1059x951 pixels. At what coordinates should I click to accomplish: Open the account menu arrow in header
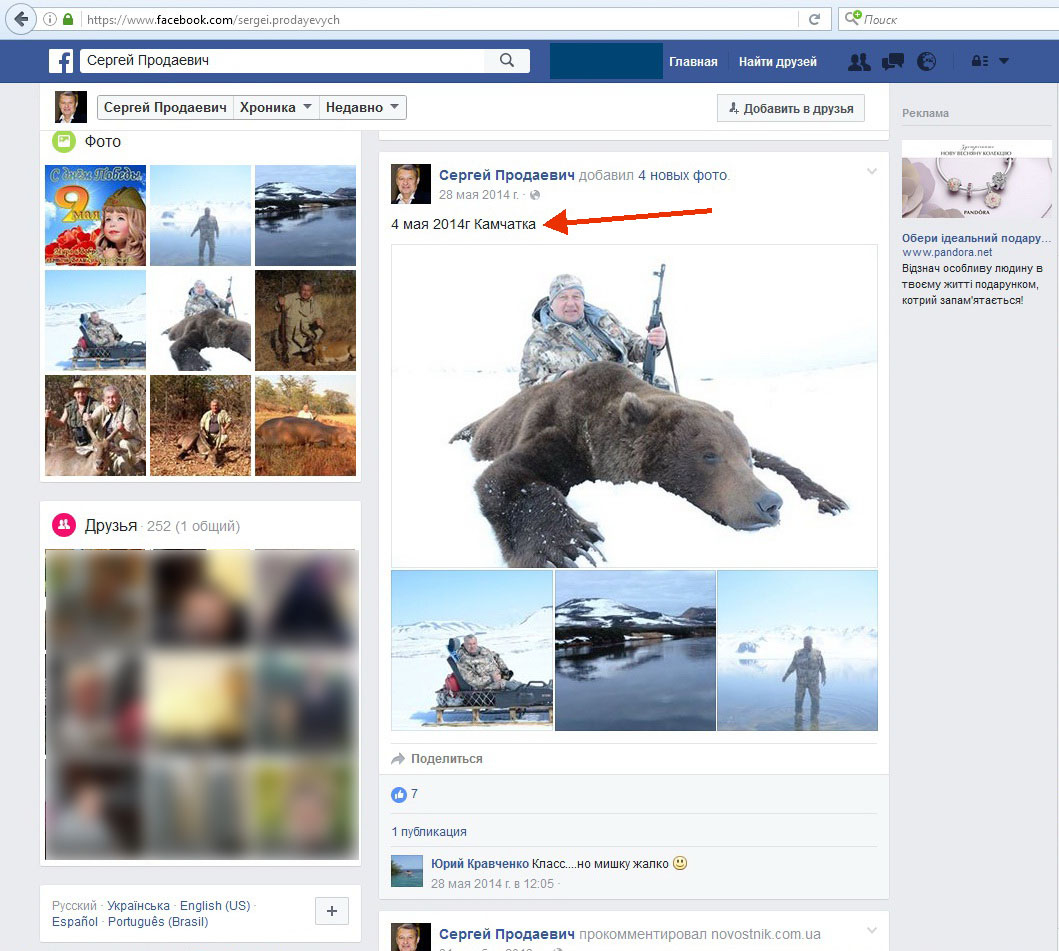pyautogui.click(x=1004, y=62)
